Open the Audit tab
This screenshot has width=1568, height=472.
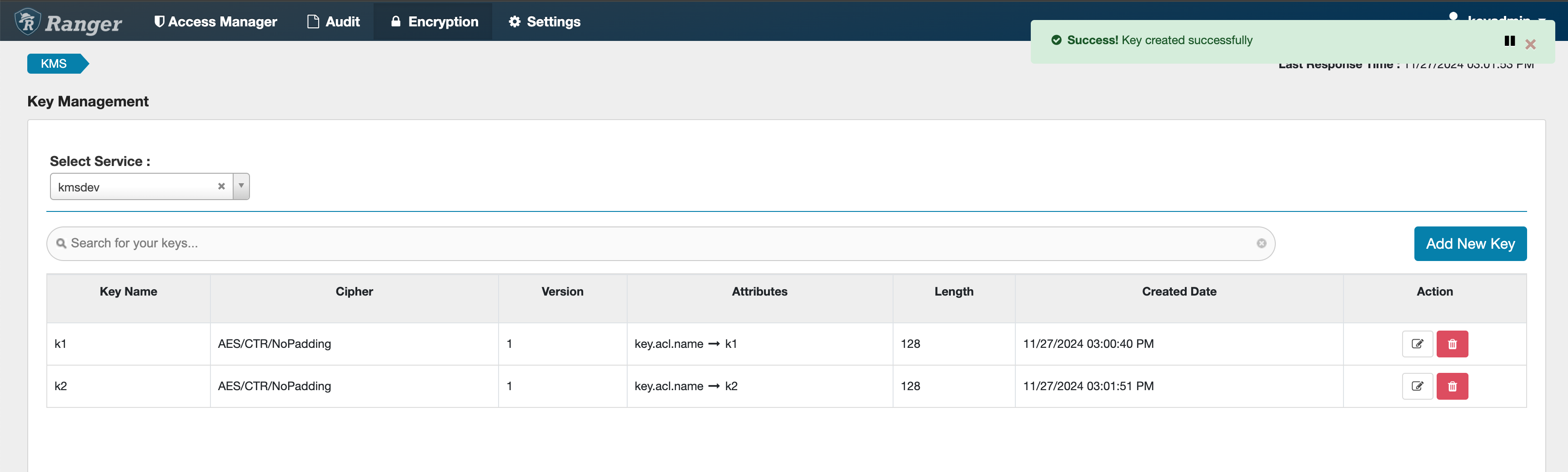tap(334, 22)
